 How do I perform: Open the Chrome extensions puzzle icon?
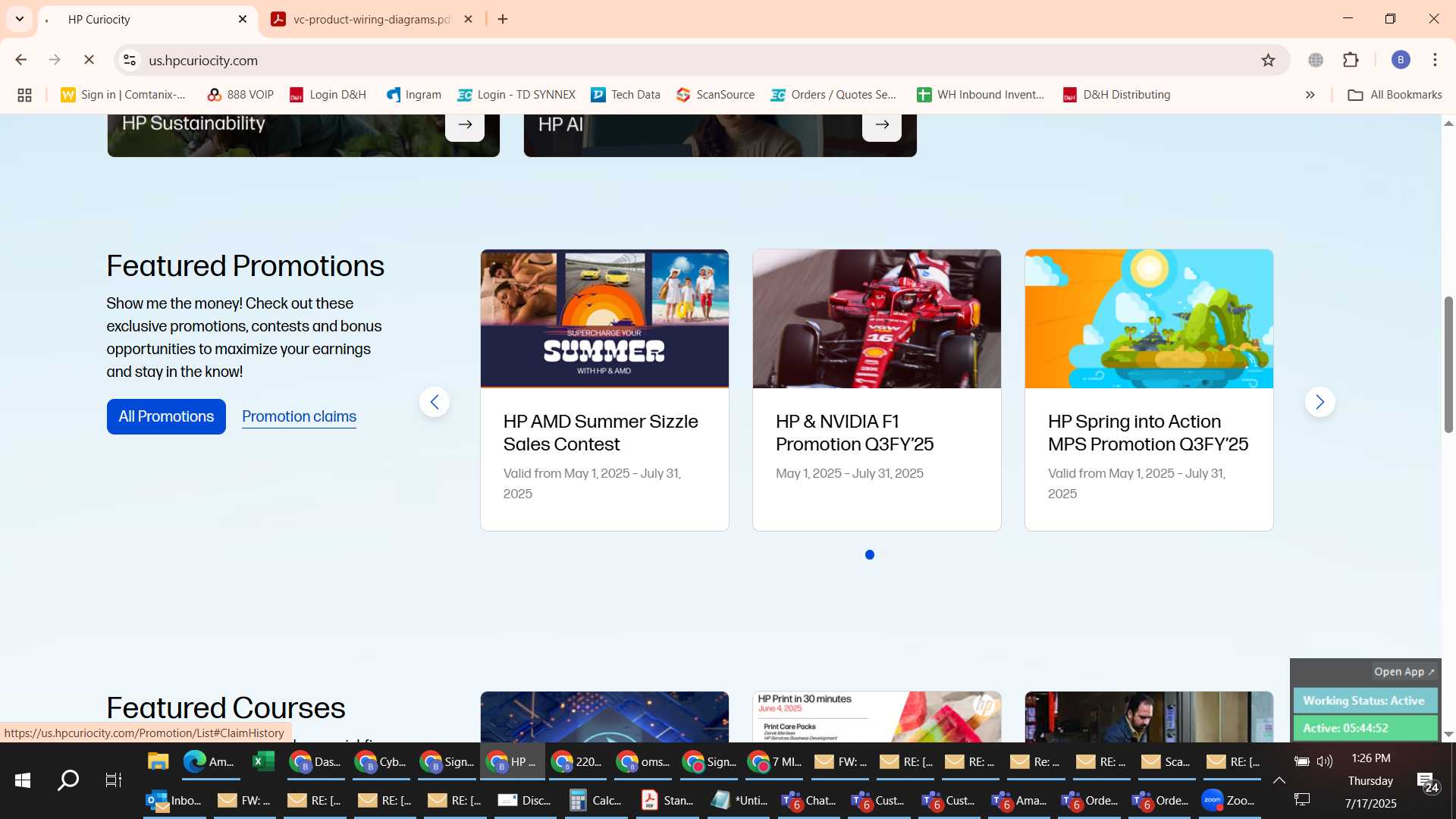(1351, 60)
